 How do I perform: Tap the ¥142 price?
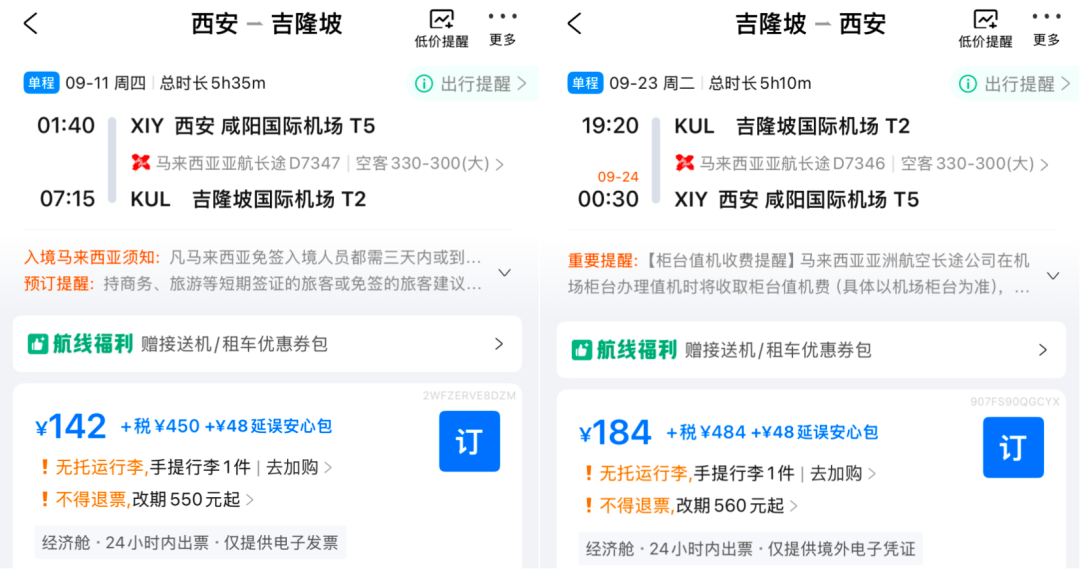[71, 426]
